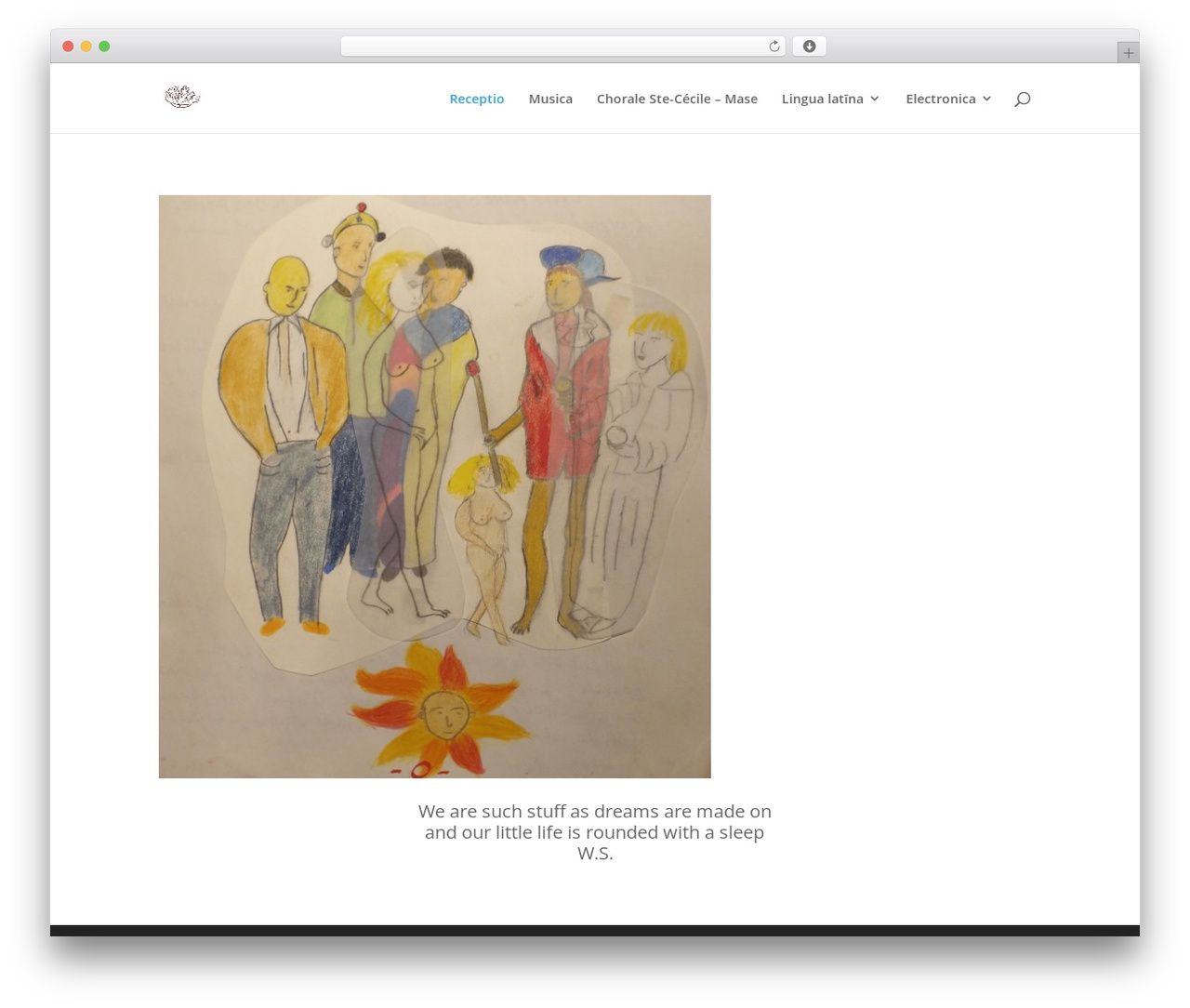
Task: Open the Musica menu item
Action: (550, 99)
